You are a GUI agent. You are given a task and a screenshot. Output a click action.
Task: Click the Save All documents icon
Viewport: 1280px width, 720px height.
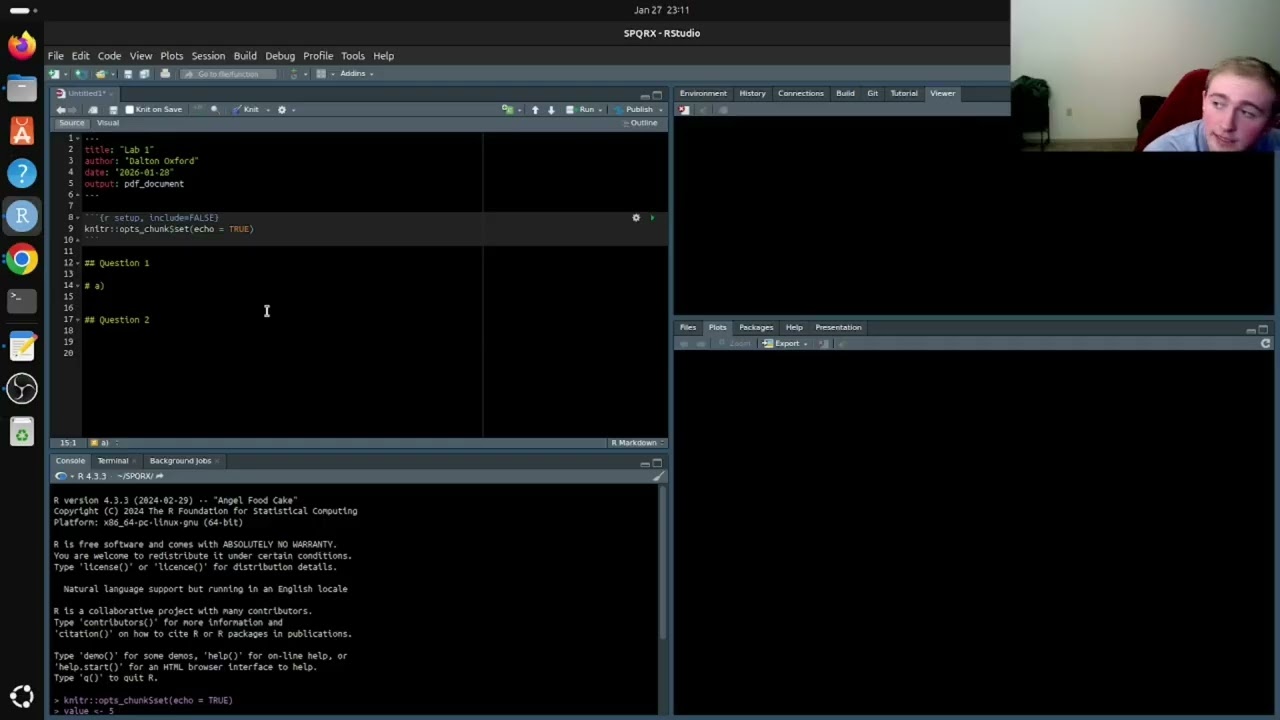click(144, 74)
